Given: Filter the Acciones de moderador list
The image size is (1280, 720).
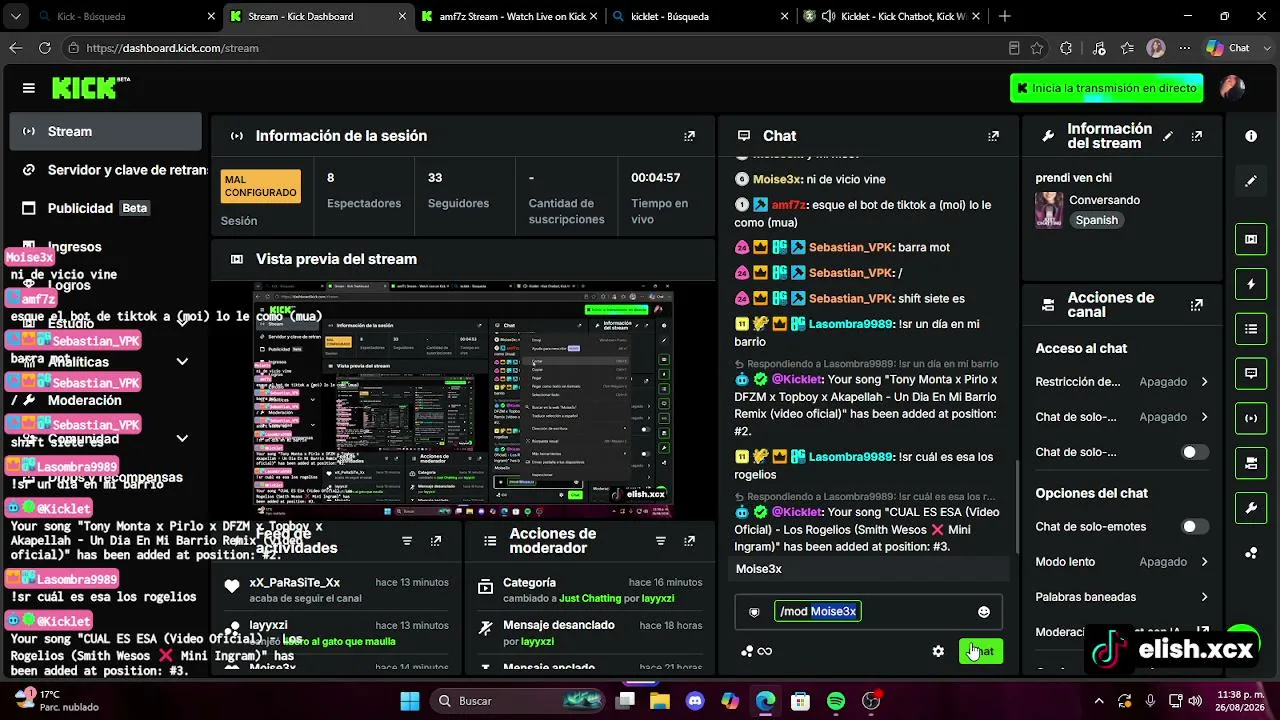Looking at the screenshot, I should point(660,541).
